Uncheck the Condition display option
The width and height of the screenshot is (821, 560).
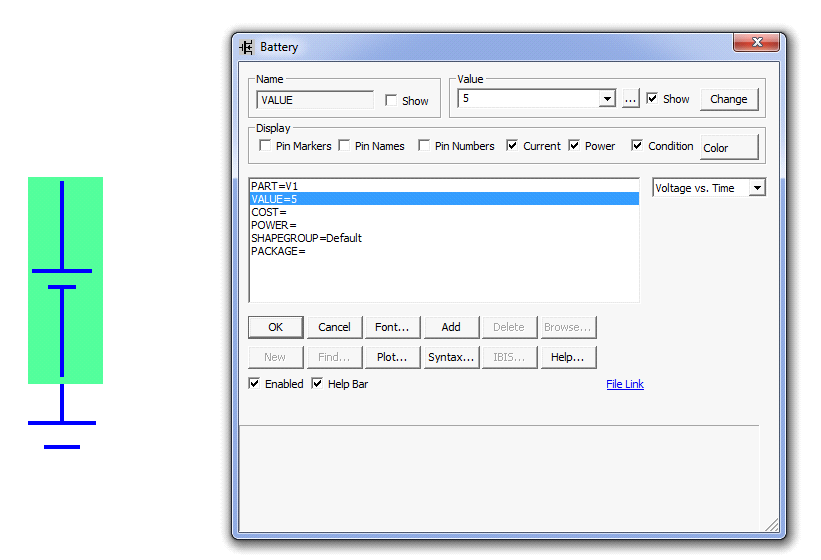637,145
